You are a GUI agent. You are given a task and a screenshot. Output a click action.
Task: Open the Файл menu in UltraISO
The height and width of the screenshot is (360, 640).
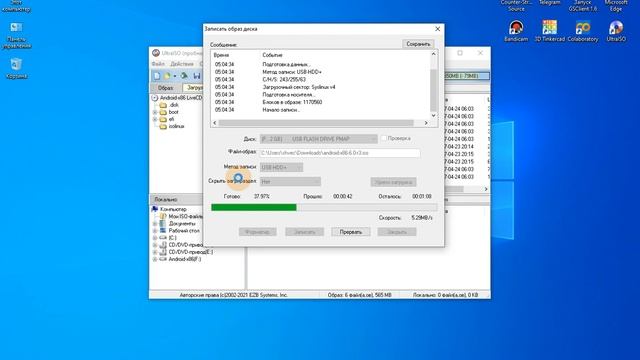158,64
